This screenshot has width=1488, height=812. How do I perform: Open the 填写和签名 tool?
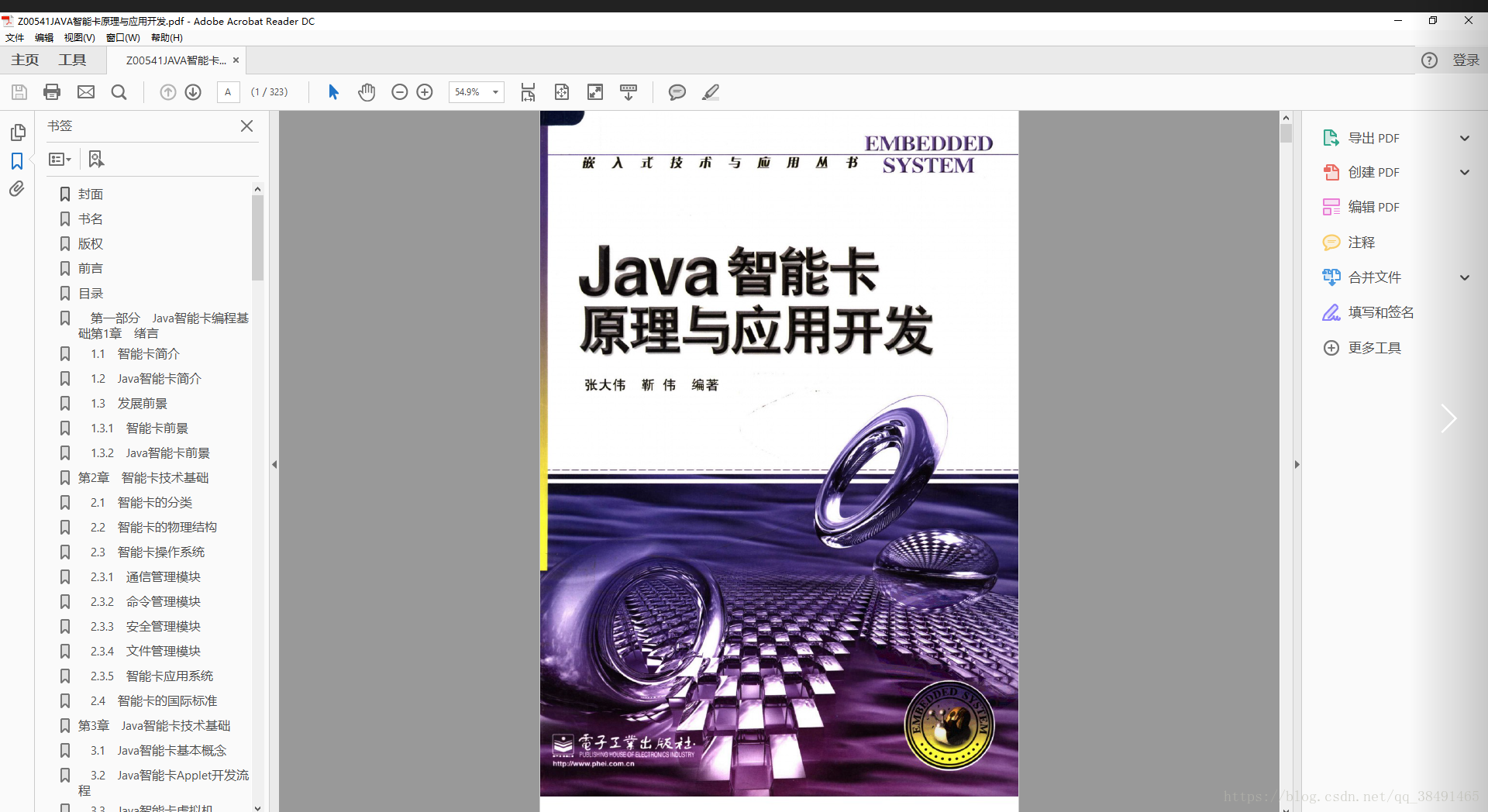[x=1369, y=312]
